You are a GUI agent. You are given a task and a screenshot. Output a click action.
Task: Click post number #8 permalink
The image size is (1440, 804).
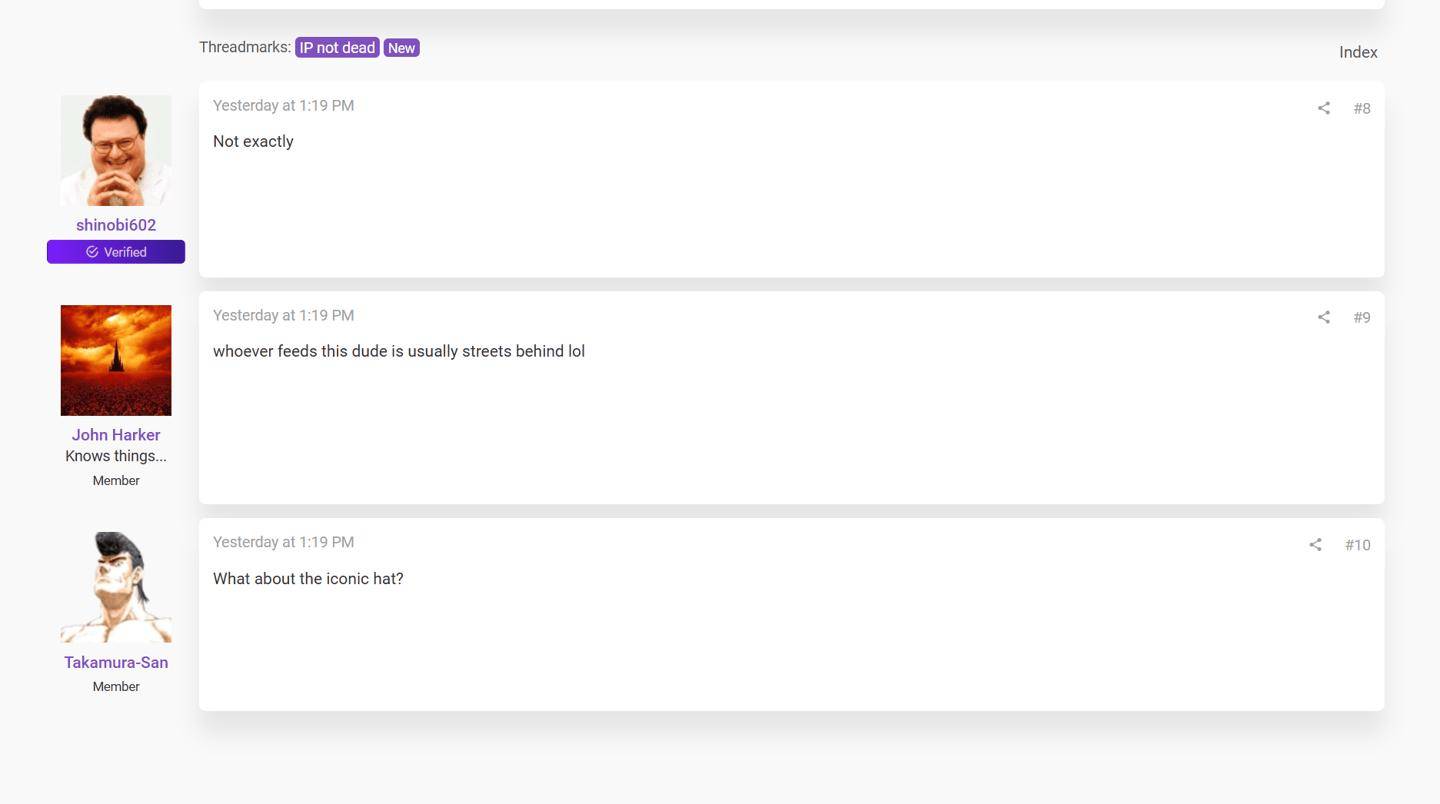tap(1361, 108)
